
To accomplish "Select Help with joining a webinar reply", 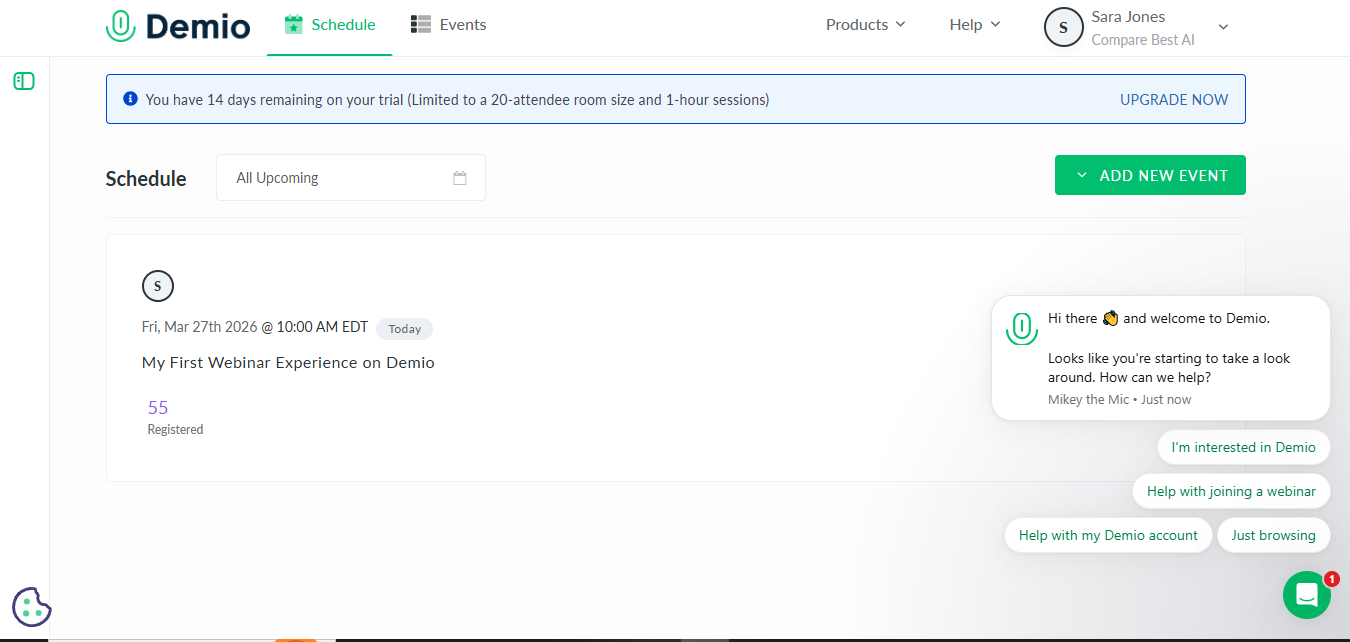I will [1231, 491].
